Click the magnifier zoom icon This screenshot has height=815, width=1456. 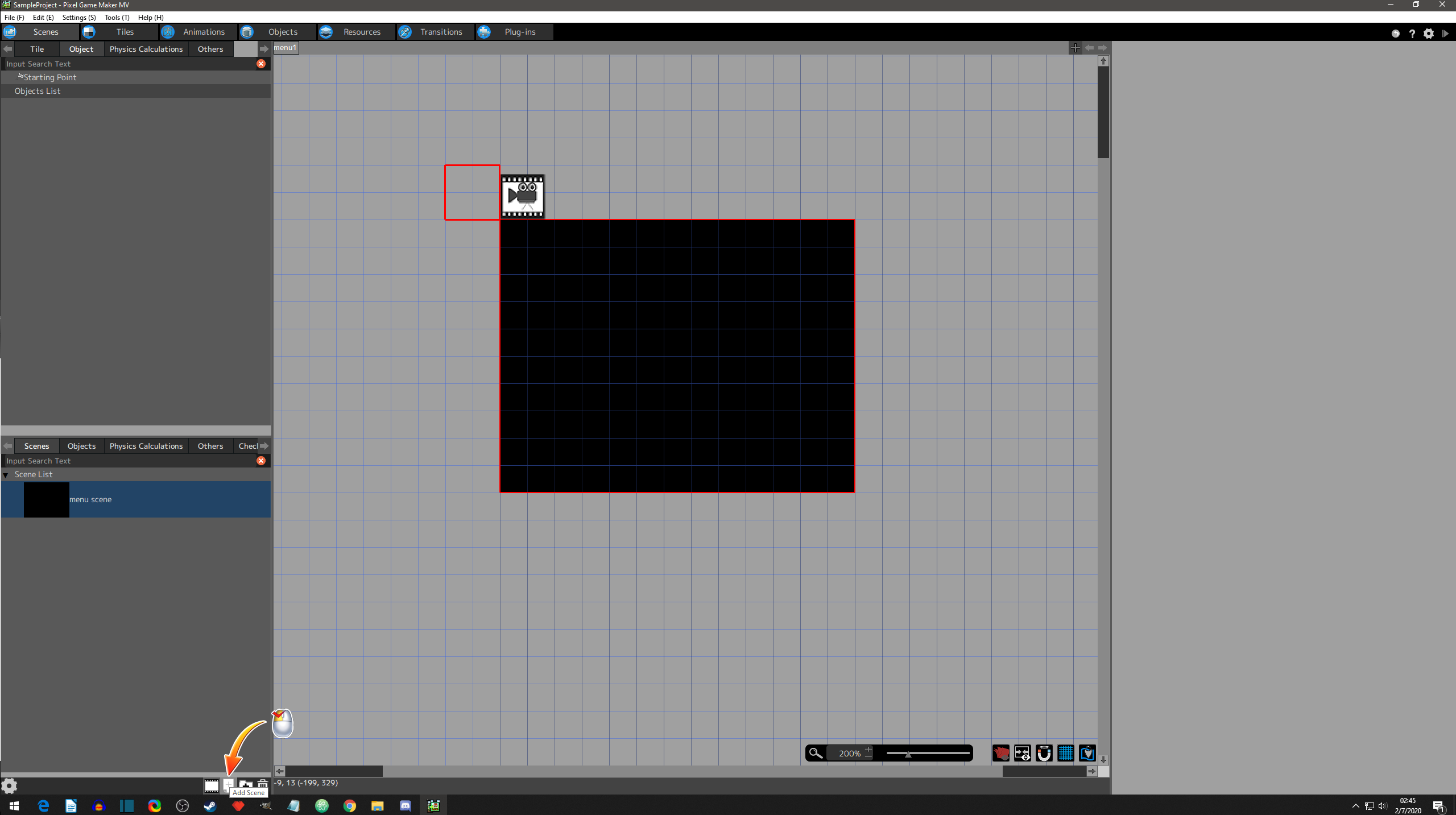[x=816, y=753]
